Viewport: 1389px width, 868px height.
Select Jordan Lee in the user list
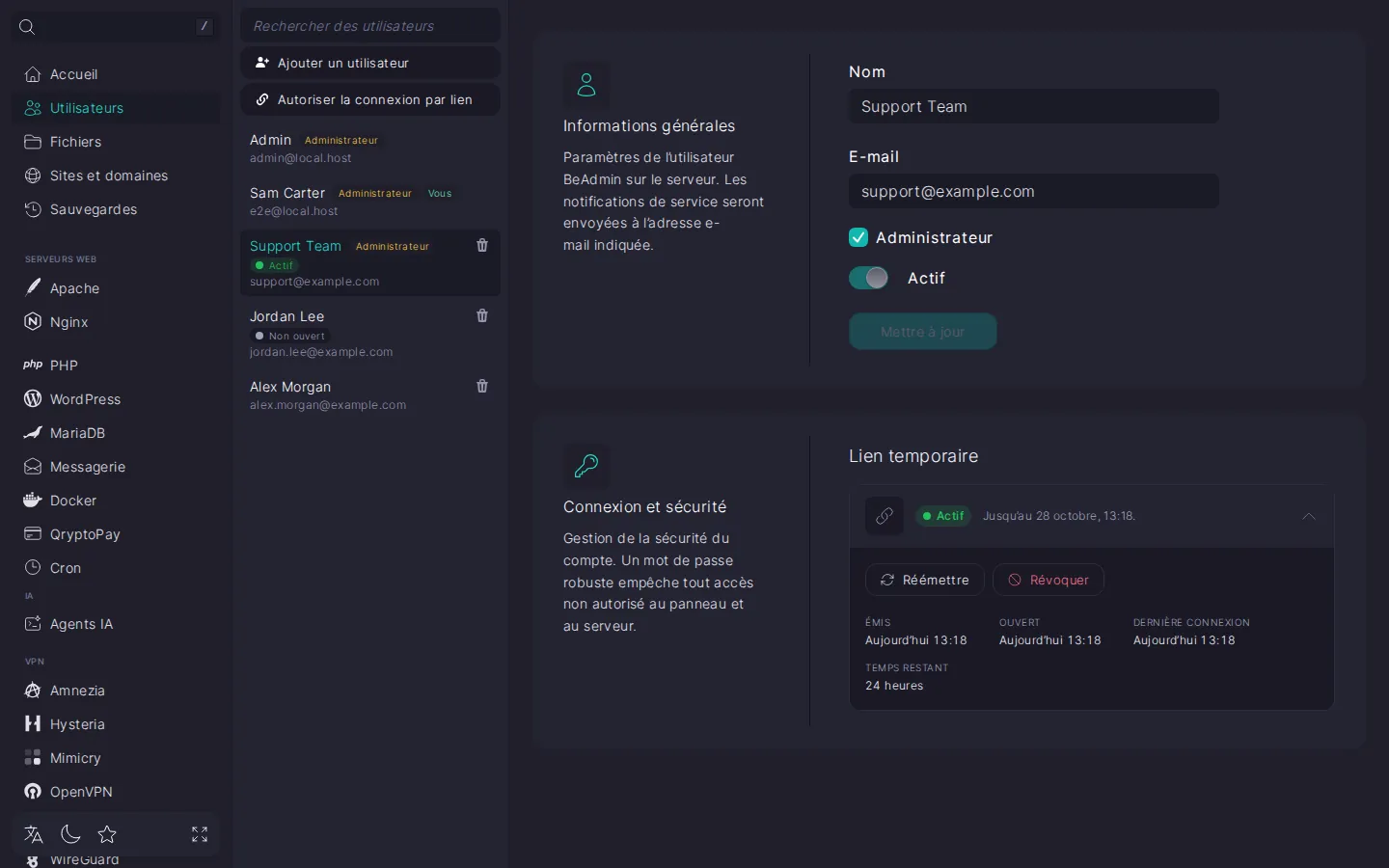click(x=370, y=333)
